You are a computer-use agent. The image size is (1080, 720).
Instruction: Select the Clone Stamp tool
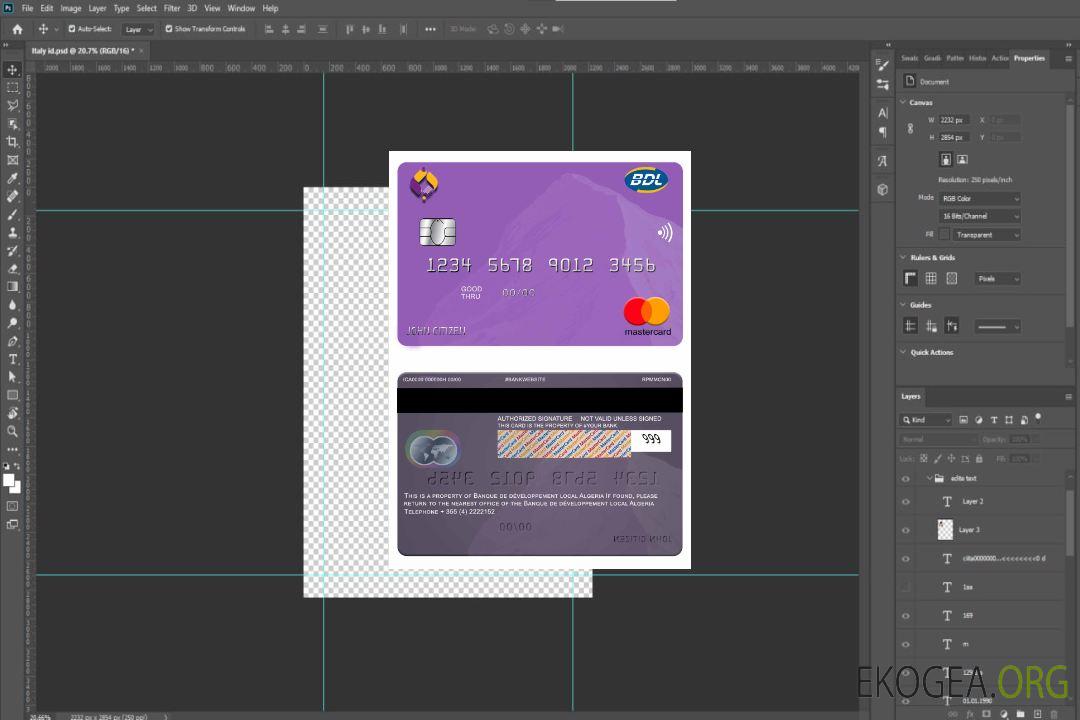pos(12,232)
